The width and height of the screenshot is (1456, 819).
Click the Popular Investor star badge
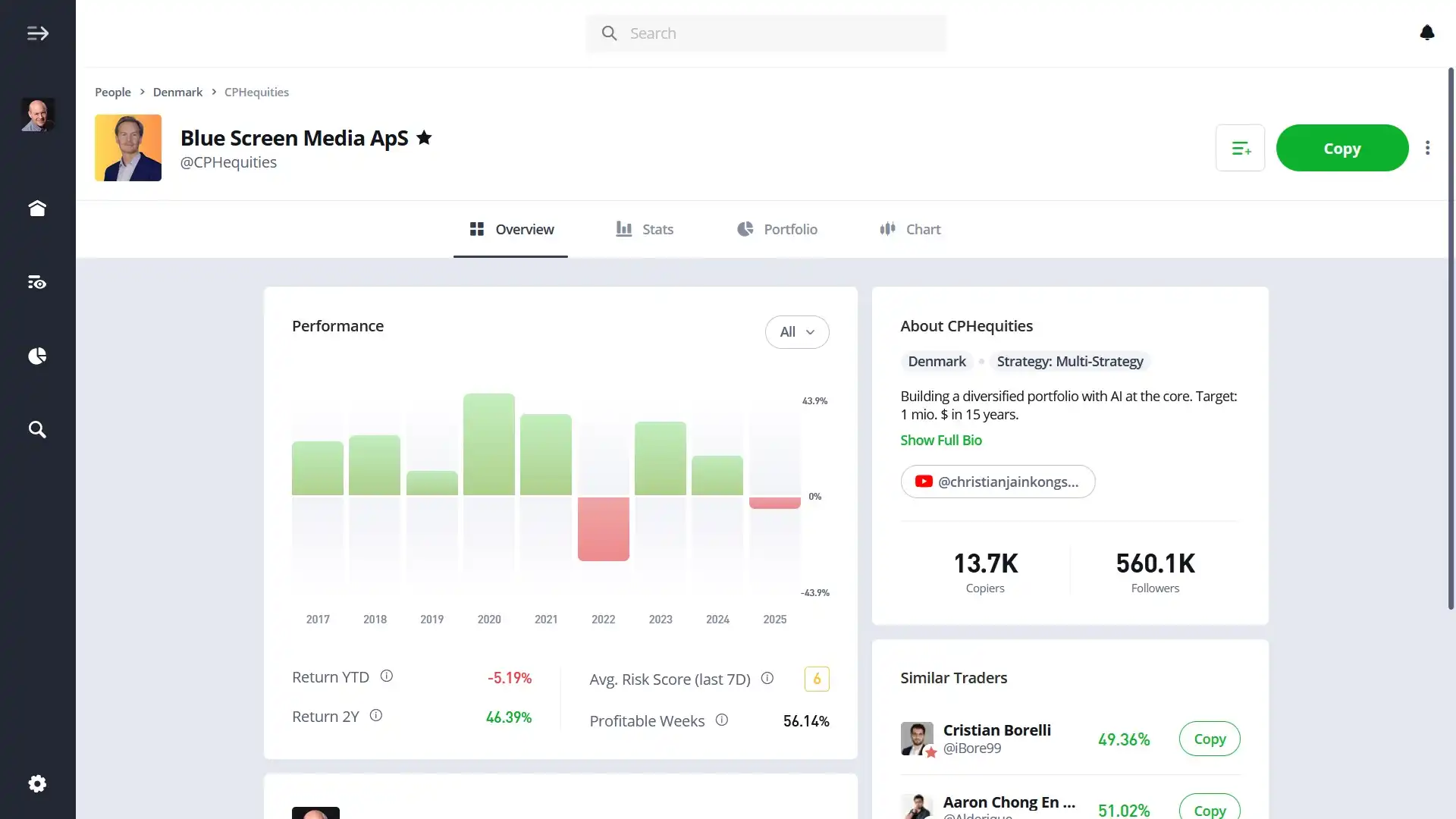tap(424, 137)
